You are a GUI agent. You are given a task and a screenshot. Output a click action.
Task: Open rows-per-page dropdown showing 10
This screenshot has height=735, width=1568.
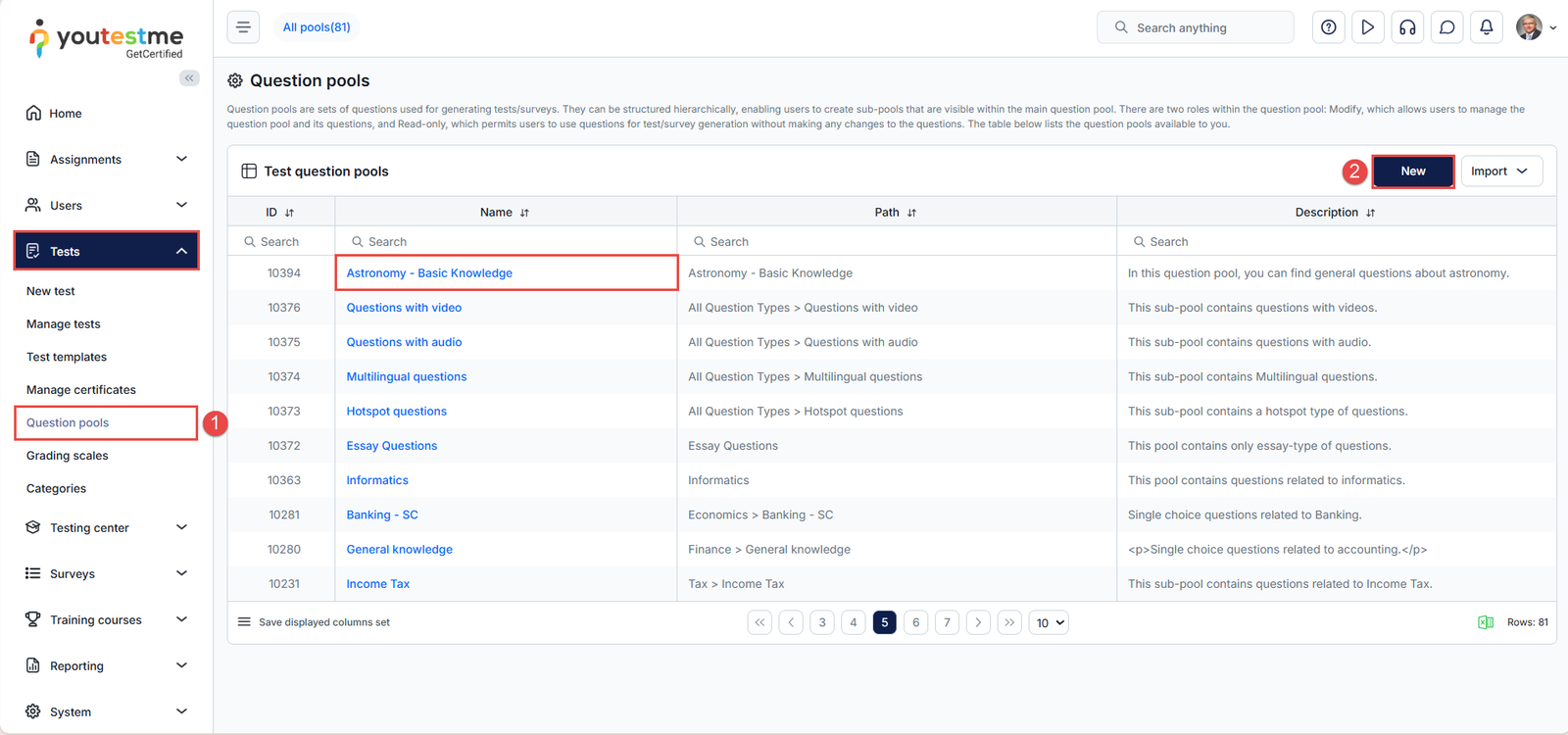1049,623
